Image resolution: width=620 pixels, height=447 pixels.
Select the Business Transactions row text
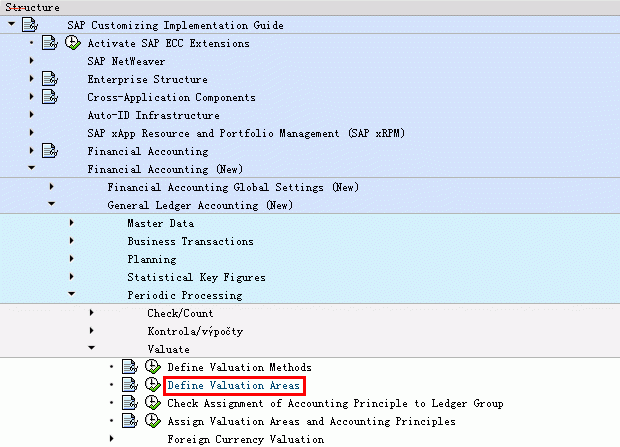click(x=190, y=241)
